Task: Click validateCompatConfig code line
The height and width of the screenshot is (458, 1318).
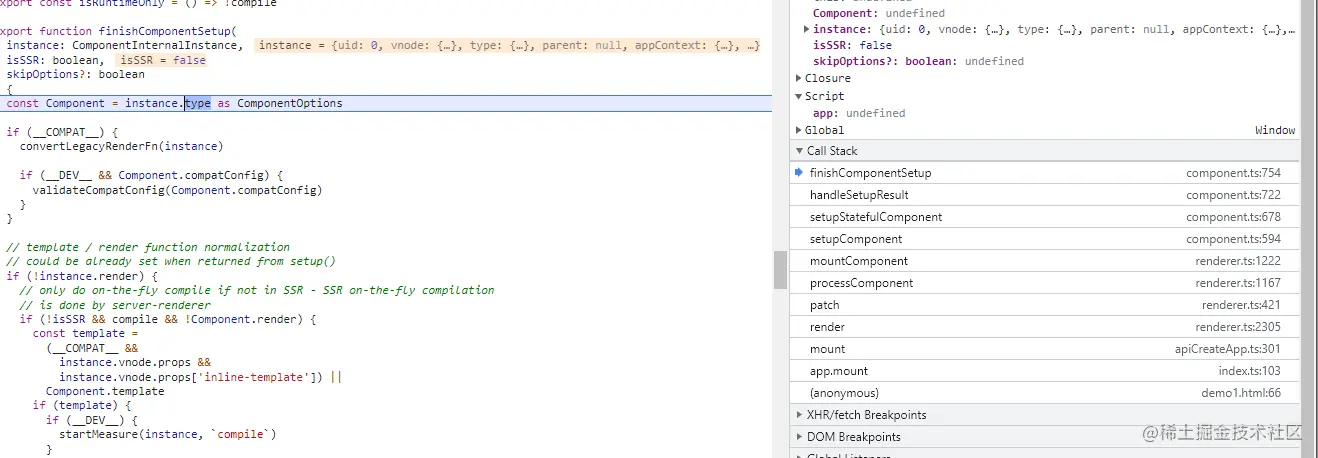Action: (x=177, y=190)
